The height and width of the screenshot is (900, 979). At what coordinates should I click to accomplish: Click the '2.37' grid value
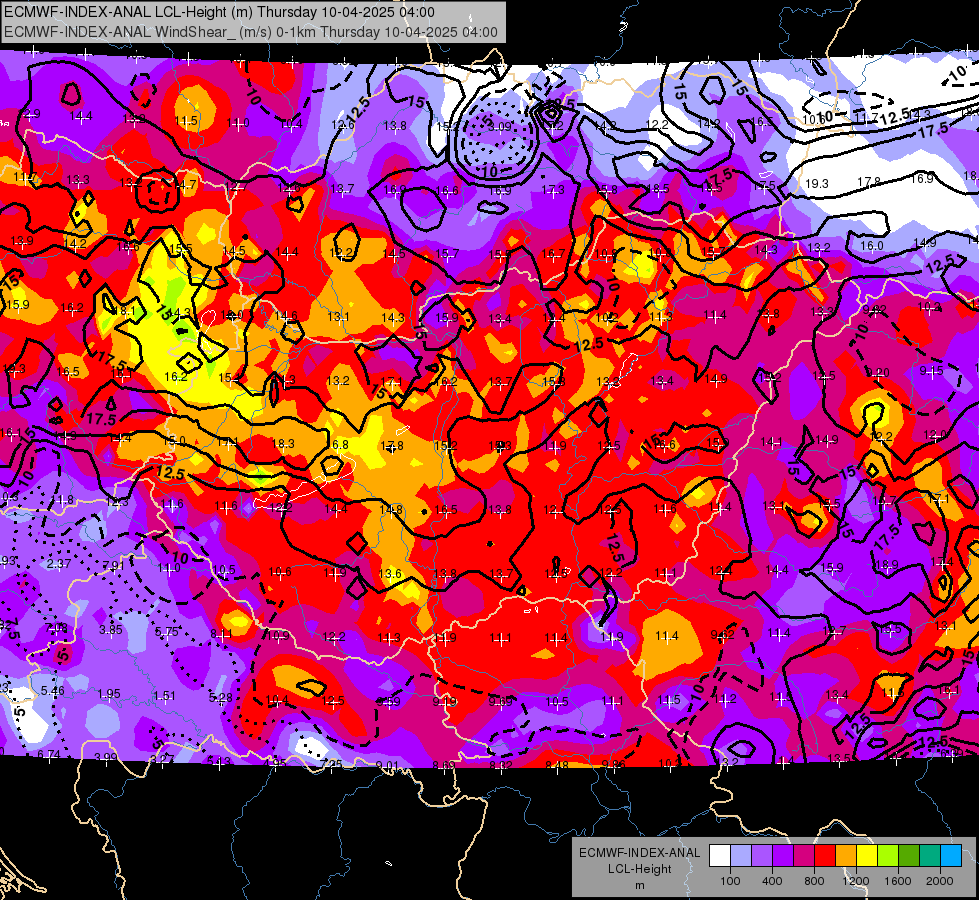tap(59, 564)
